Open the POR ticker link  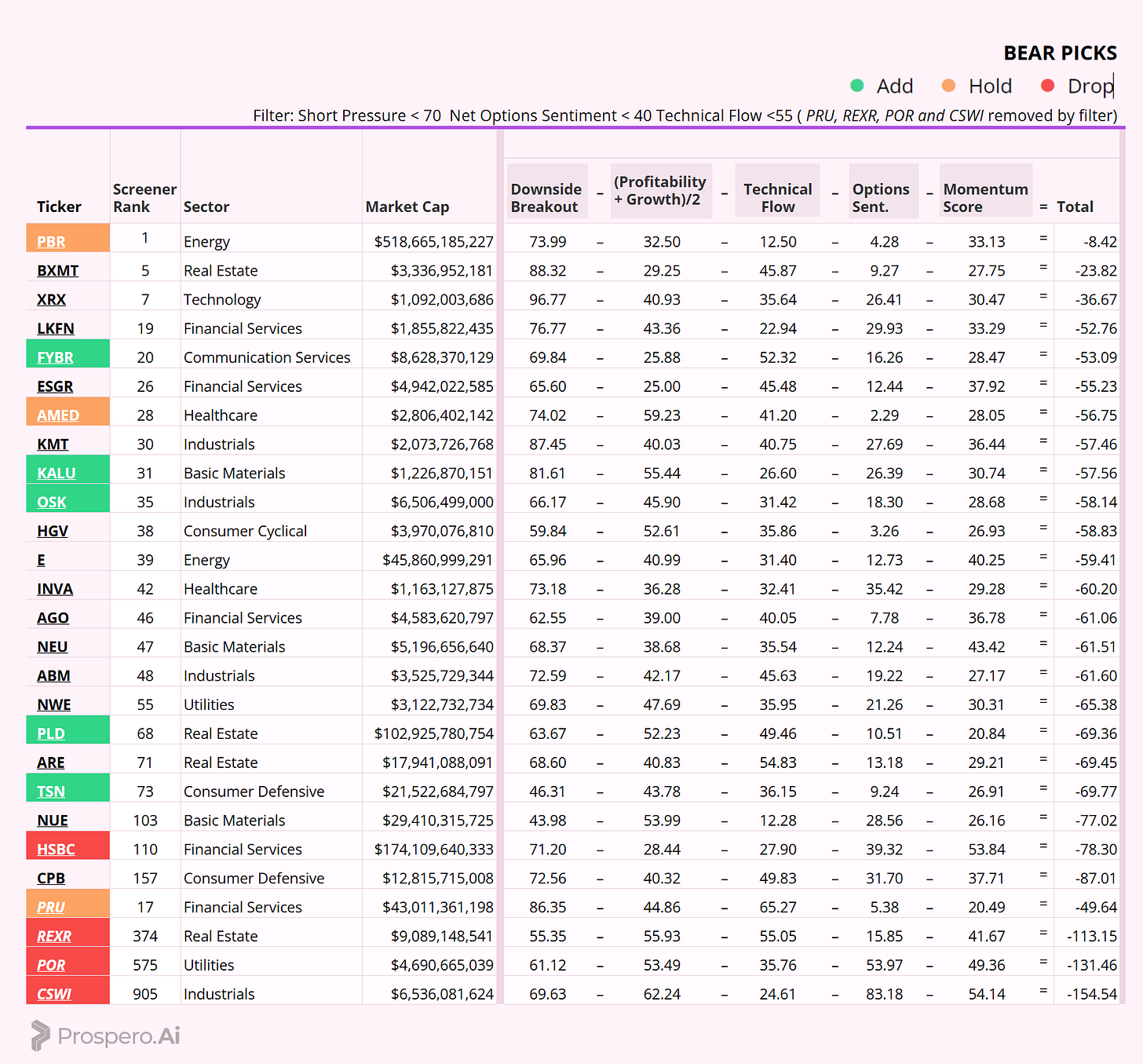coord(51,966)
